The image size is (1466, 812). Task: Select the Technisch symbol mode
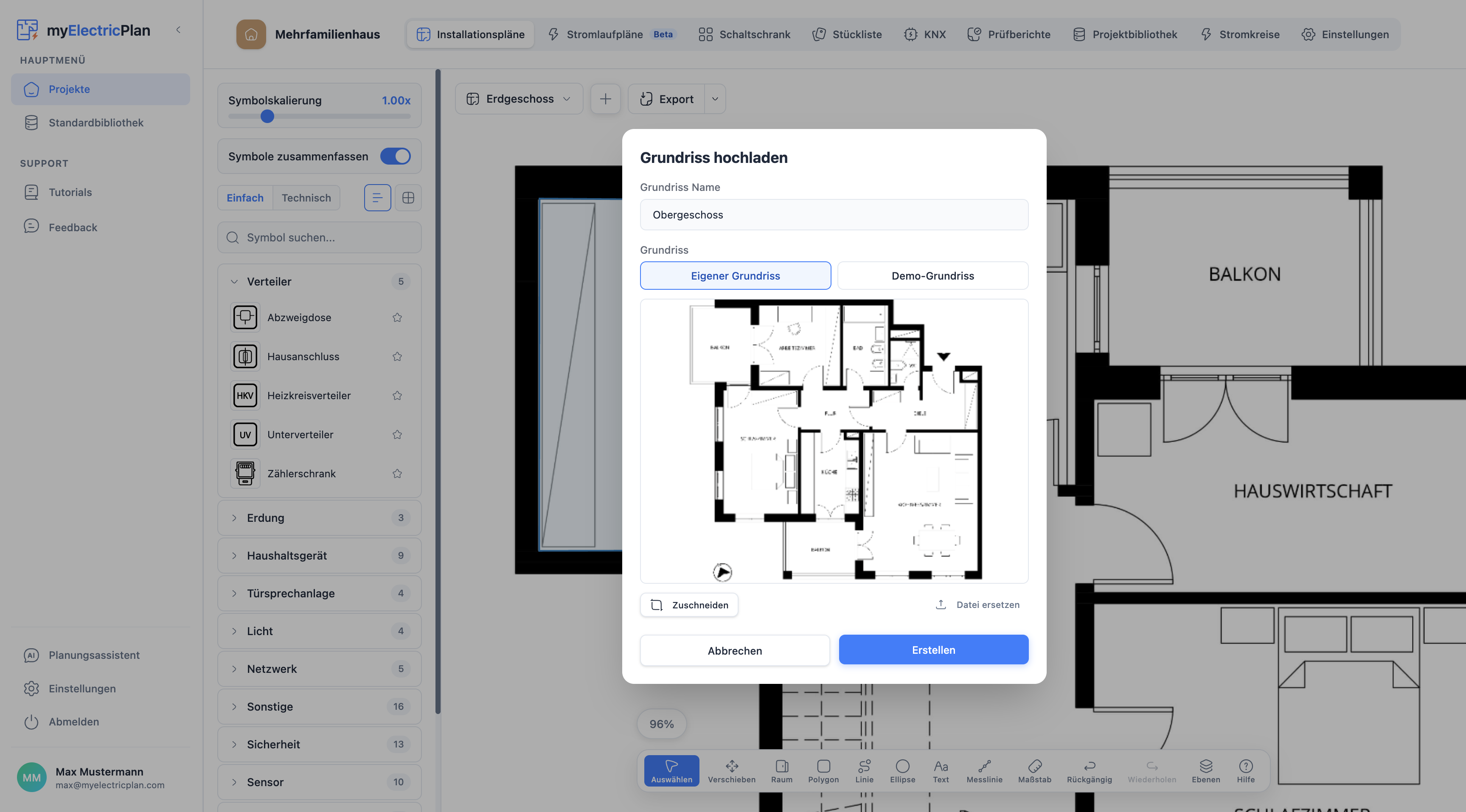(x=306, y=197)
